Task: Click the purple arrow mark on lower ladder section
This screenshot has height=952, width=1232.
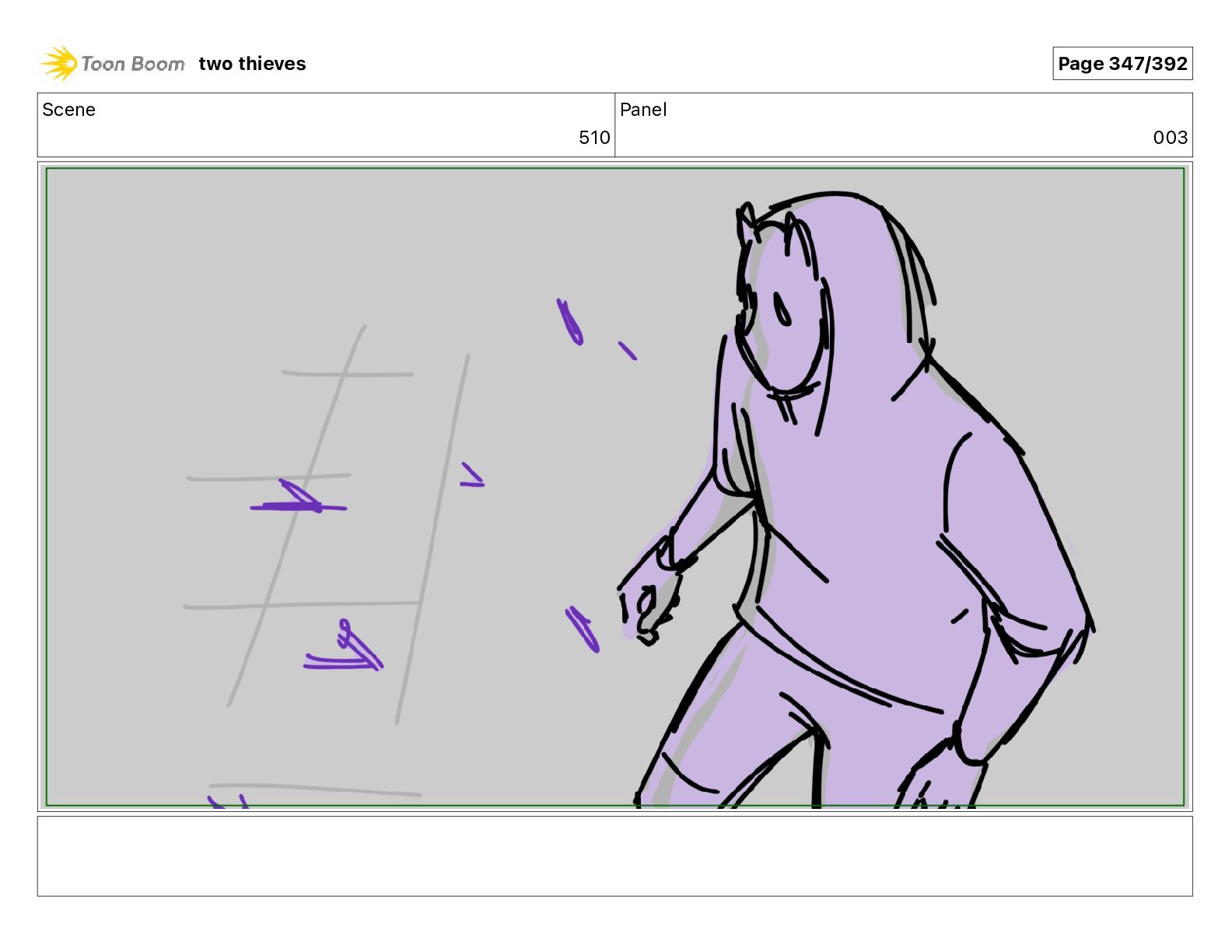Action: 344,647
